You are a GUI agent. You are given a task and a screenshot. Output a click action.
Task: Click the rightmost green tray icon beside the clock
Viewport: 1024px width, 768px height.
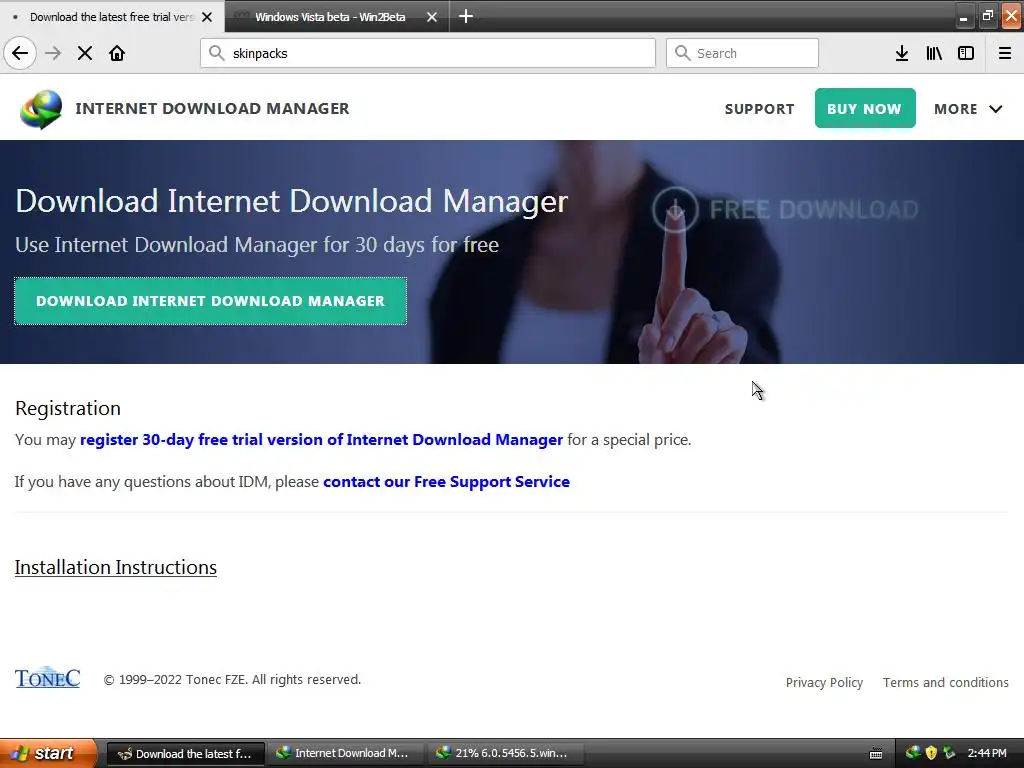click(x=949, y=753)
